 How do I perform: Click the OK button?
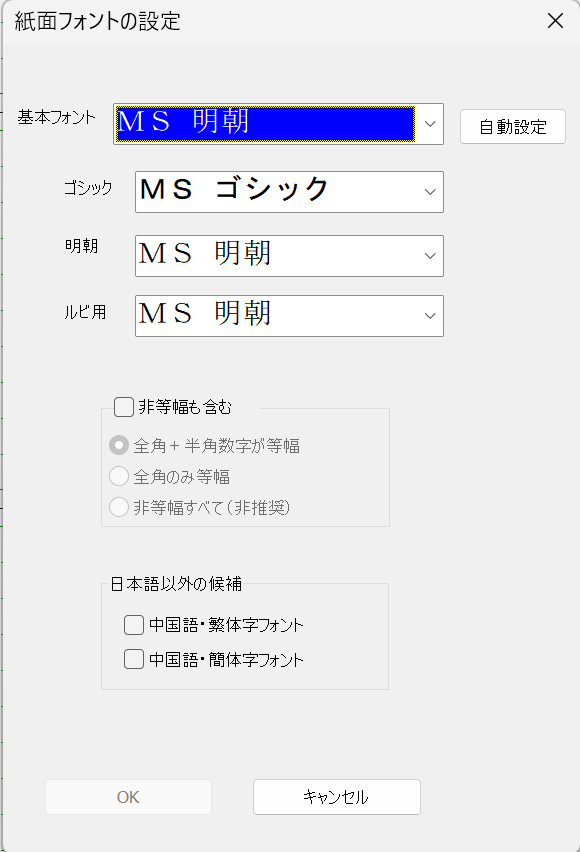[x=128, y=797]
